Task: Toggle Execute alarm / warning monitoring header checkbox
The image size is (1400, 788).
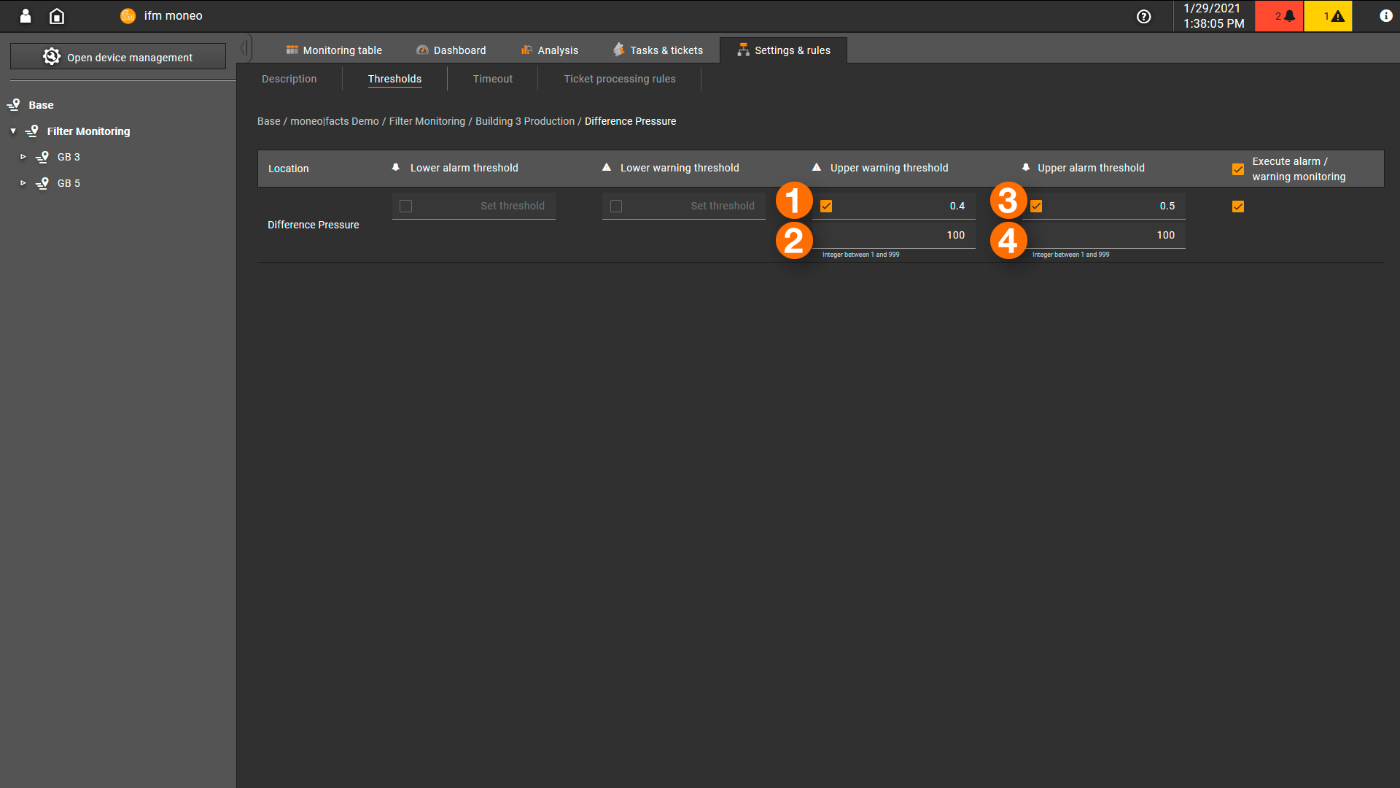Action: click(x=1238, y=169)
